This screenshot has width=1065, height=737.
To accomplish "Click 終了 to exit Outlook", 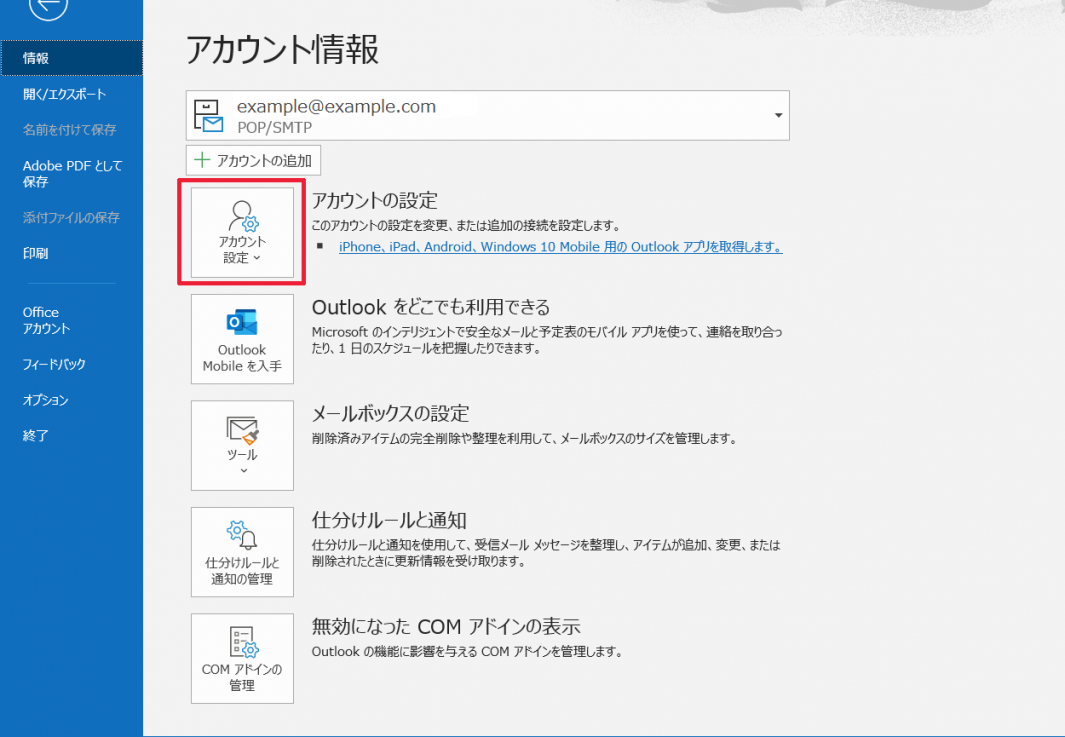I will (x=35, y=436).
